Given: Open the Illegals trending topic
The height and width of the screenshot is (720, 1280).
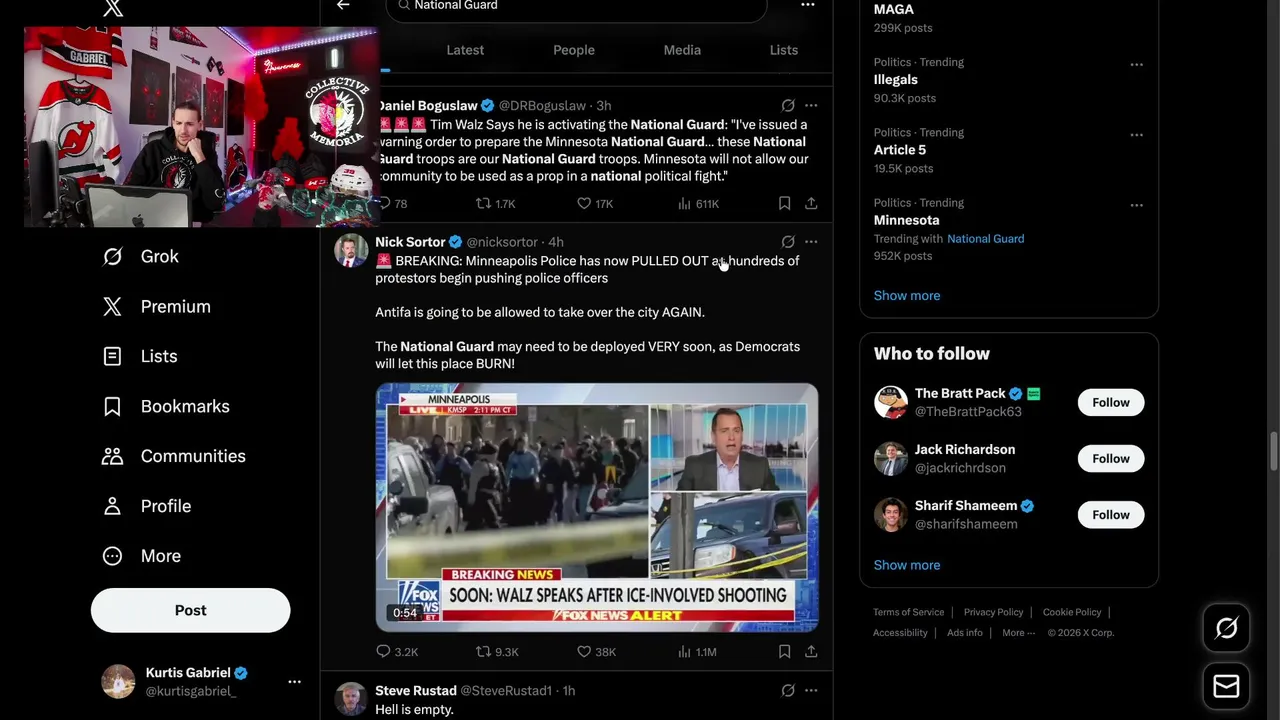Looking at the screenshot, I should pos(896,80).
